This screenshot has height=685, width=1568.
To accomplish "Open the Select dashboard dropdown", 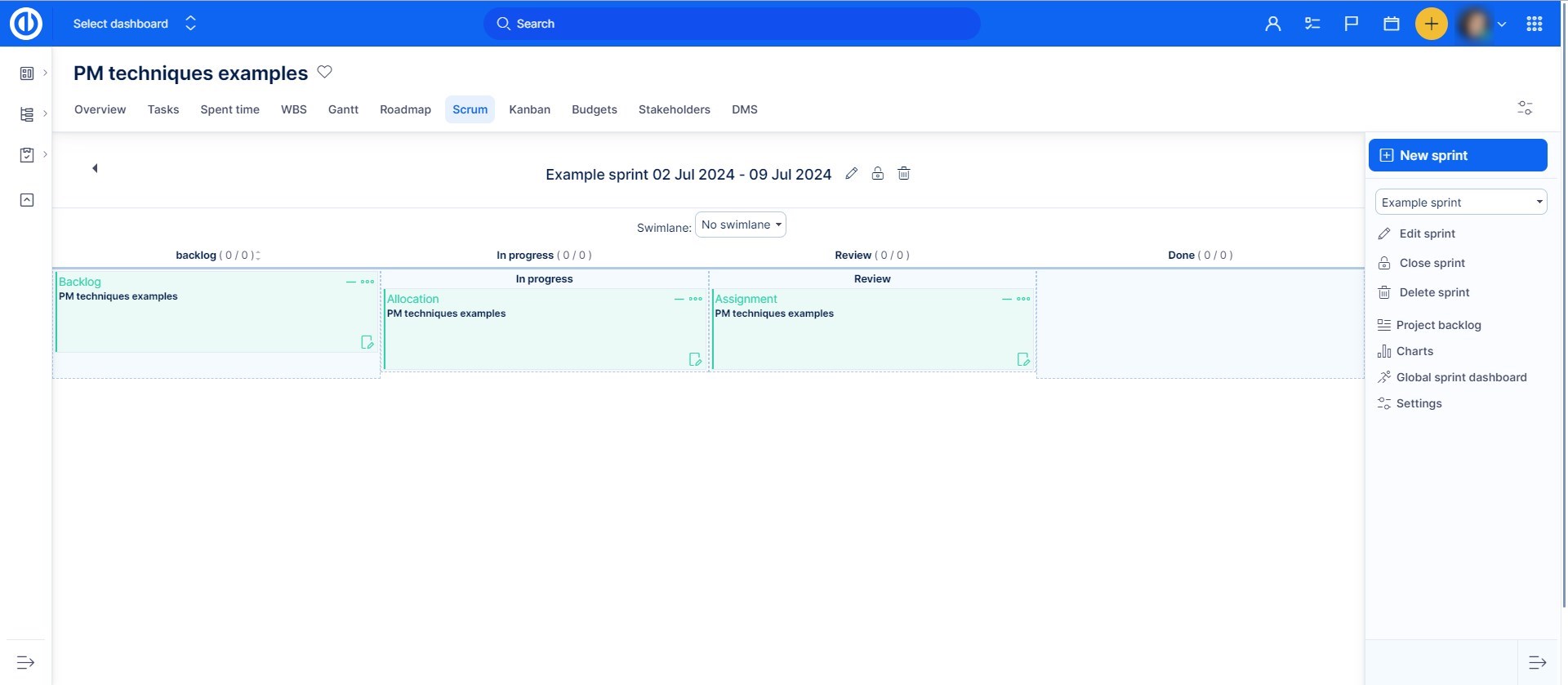I will click(x=135, y=24).
